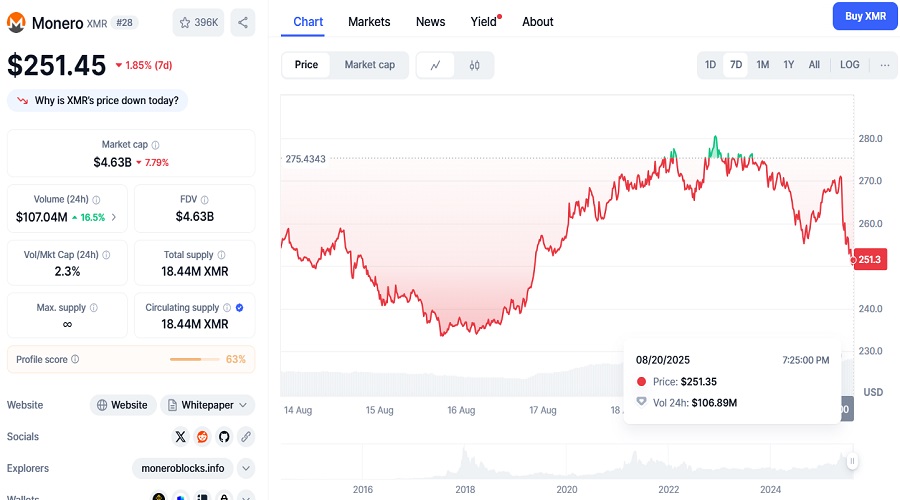The height and width of the screenshot is (500, 900).
Task: Select Market cap chart mode
Action: (x=370, y=65)
